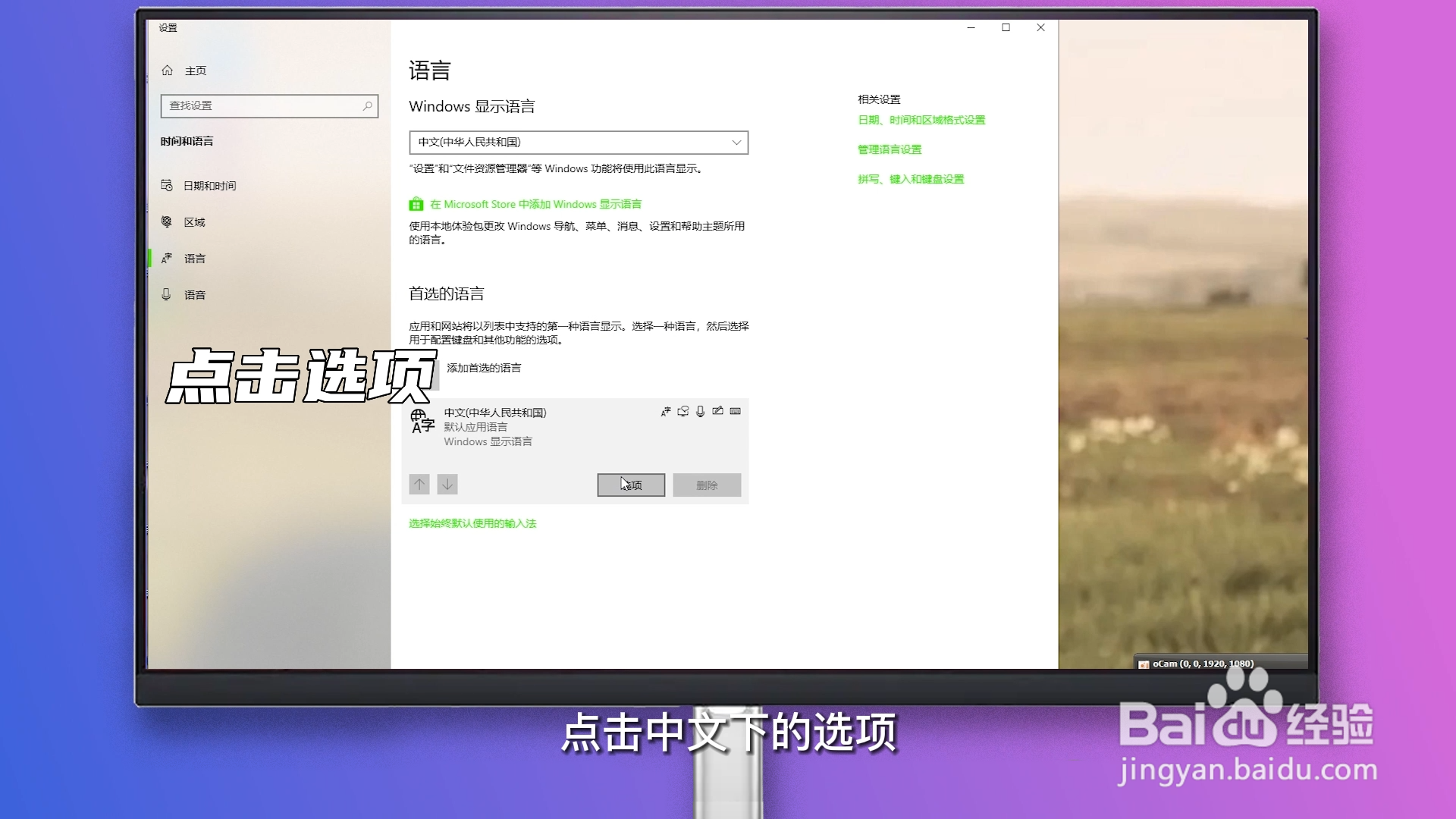Click the speech recognition microphone icon

(701, 412)
